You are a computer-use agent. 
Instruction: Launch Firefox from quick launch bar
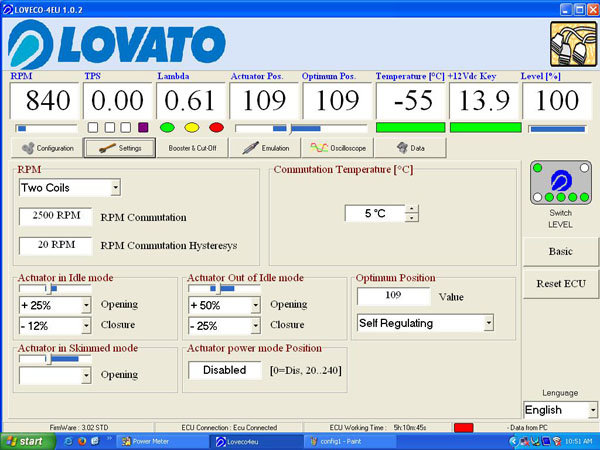click(x=82, y=441)
